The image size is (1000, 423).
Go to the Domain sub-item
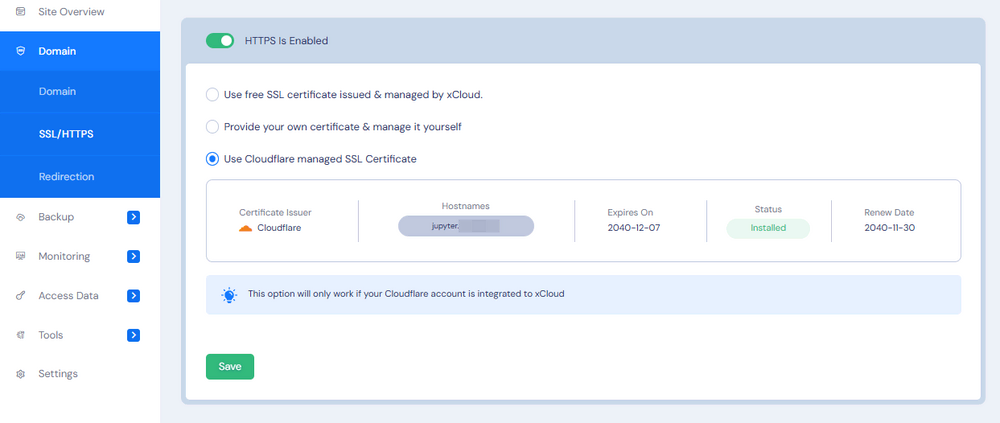(80, 91)
